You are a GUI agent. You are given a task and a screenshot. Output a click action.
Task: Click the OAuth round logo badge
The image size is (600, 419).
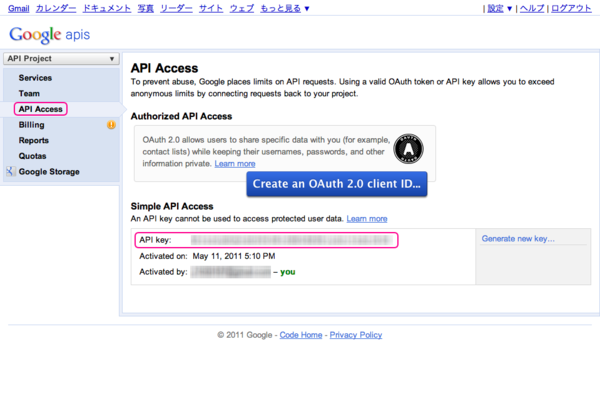pyautogui.click(x=408, y=148)
